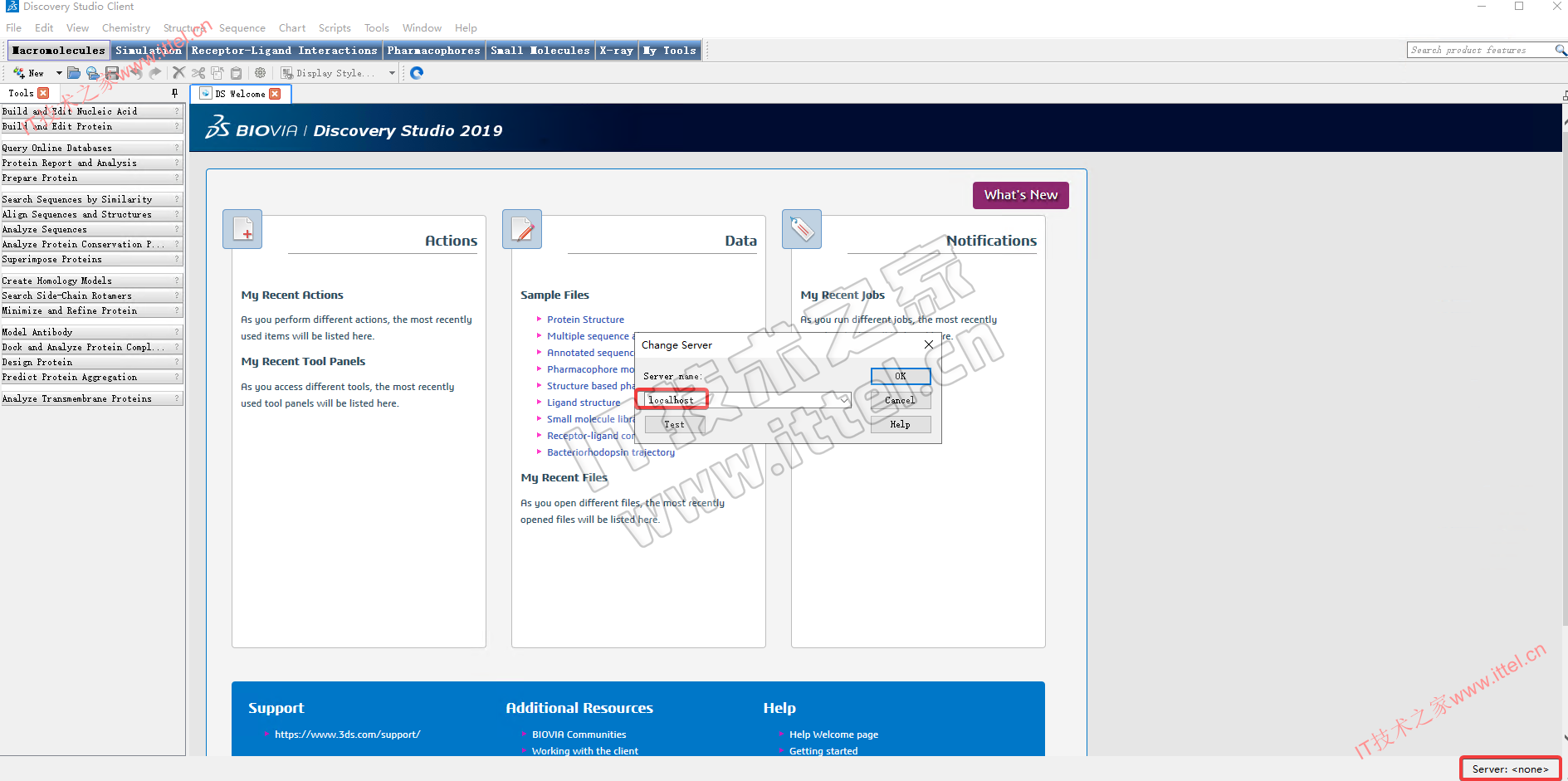The image size is (1568, 781).
Task: Open the File menu
Action: [13, 28]
